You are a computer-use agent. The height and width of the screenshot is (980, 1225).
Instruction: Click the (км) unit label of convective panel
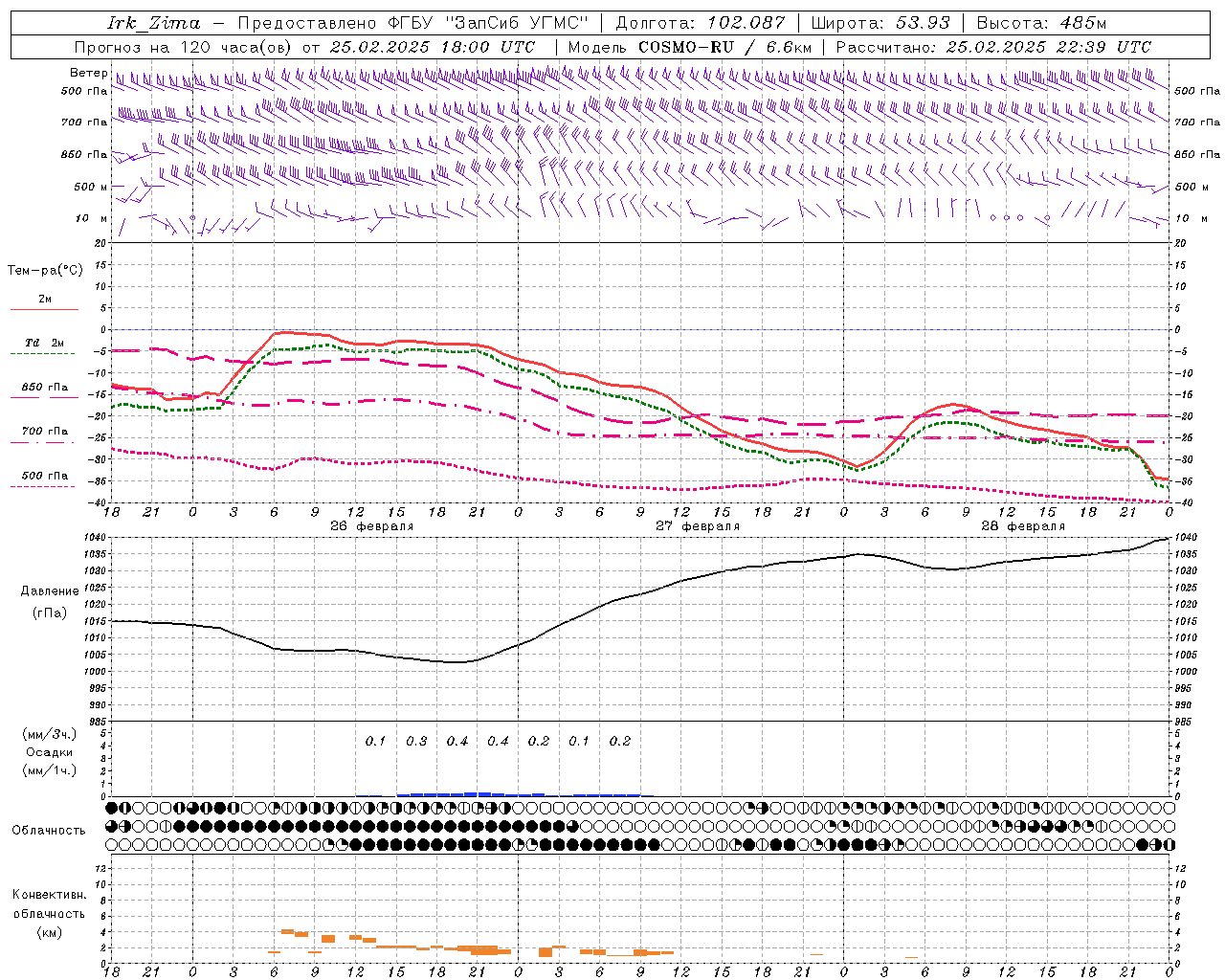tap(50, 932)
